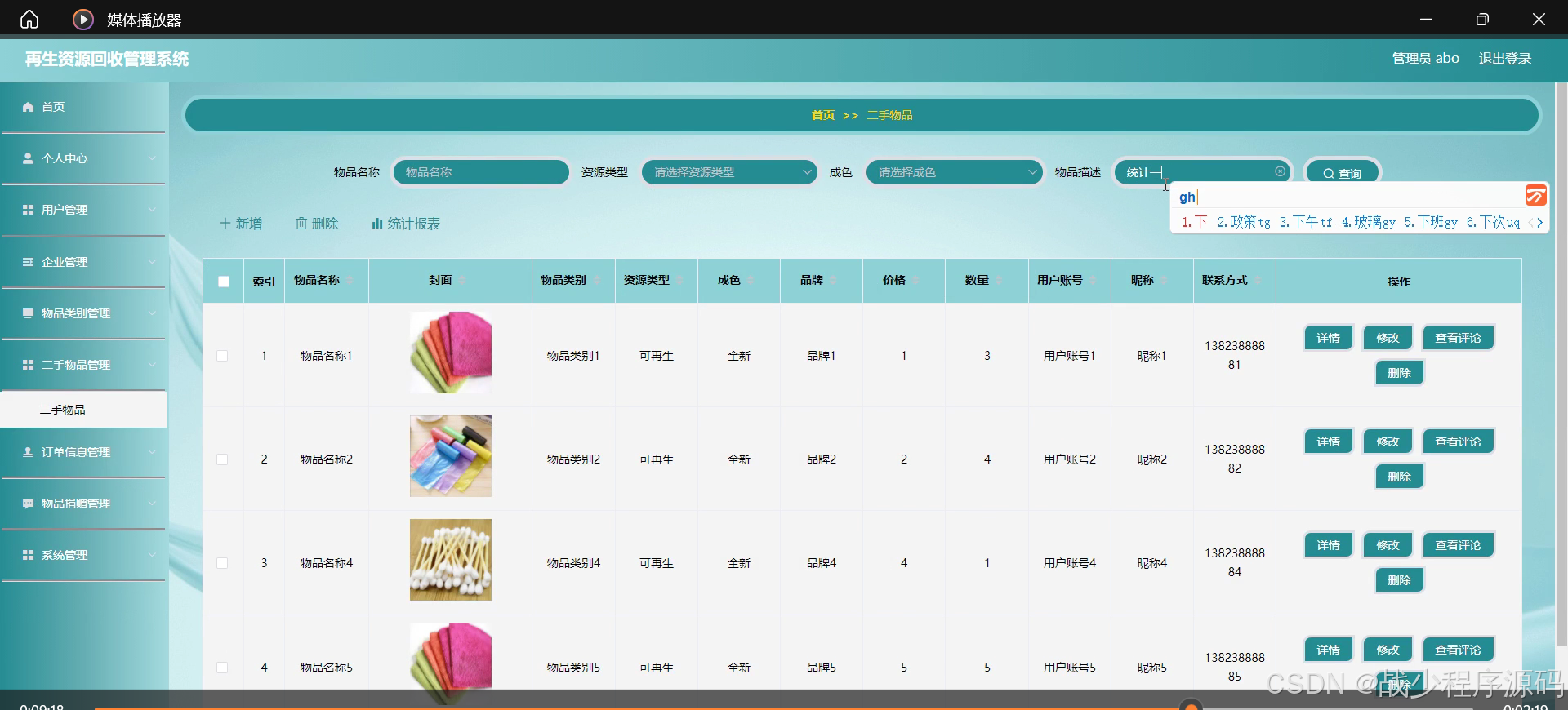
Task: Expand the 订单信息管理 menu chevron
Action: [152, 452]
